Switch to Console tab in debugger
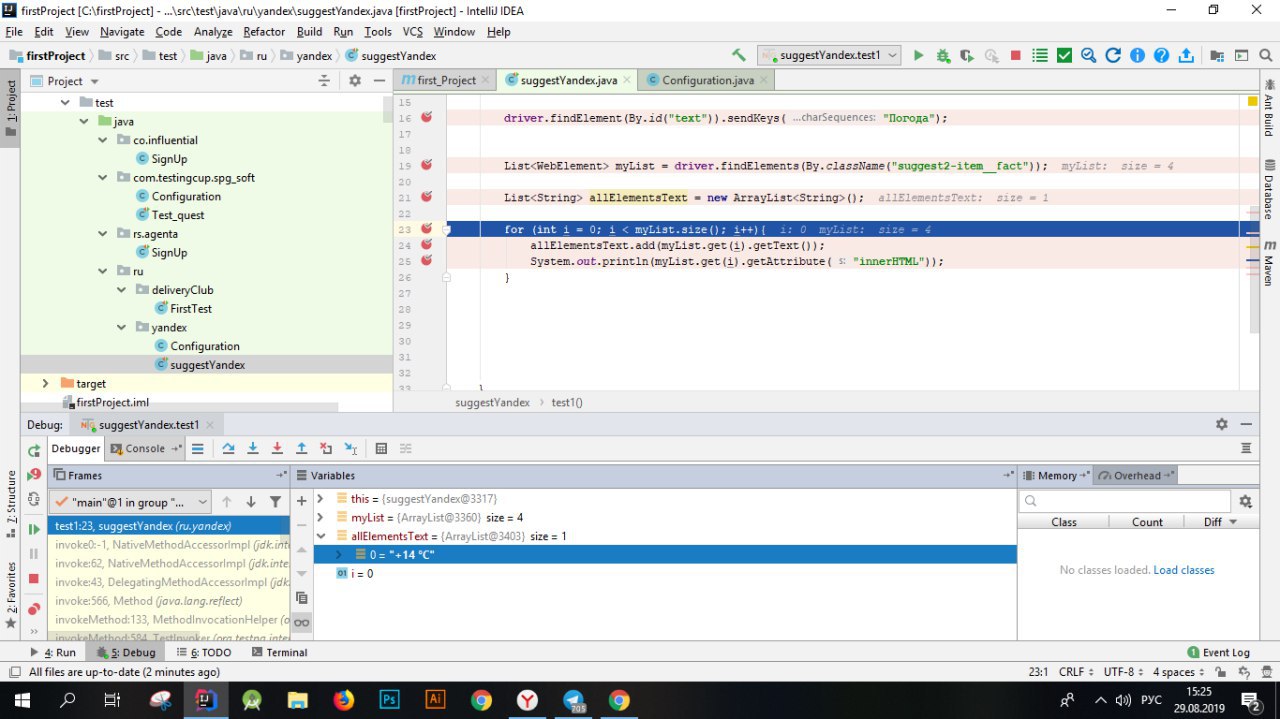The width and height of the screenshot is (1280, 719). point(145,449)
